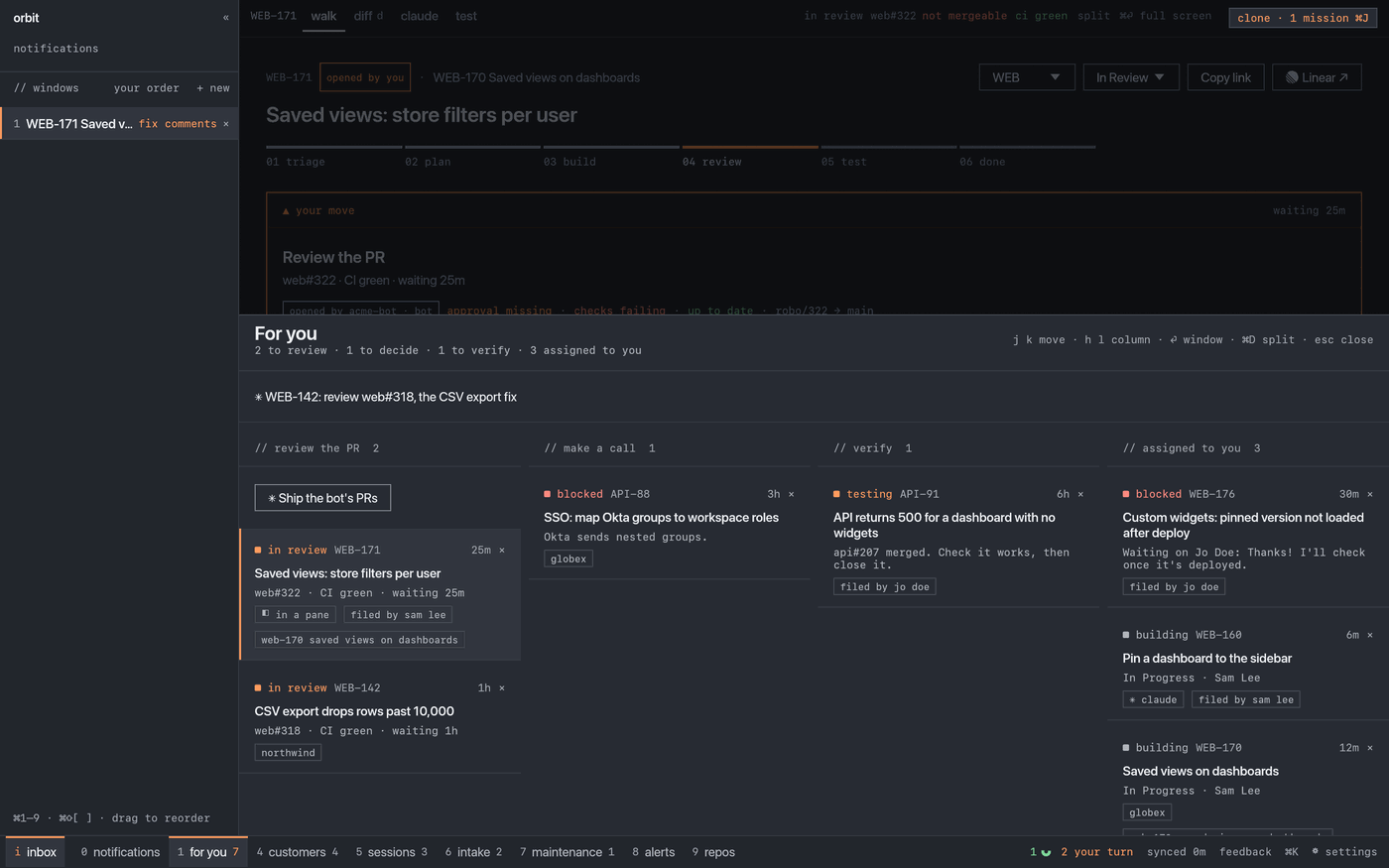This screenshot has width=1389, height=868.
Task: Close the WEB-171 window row
Action: tap(226, 124)
